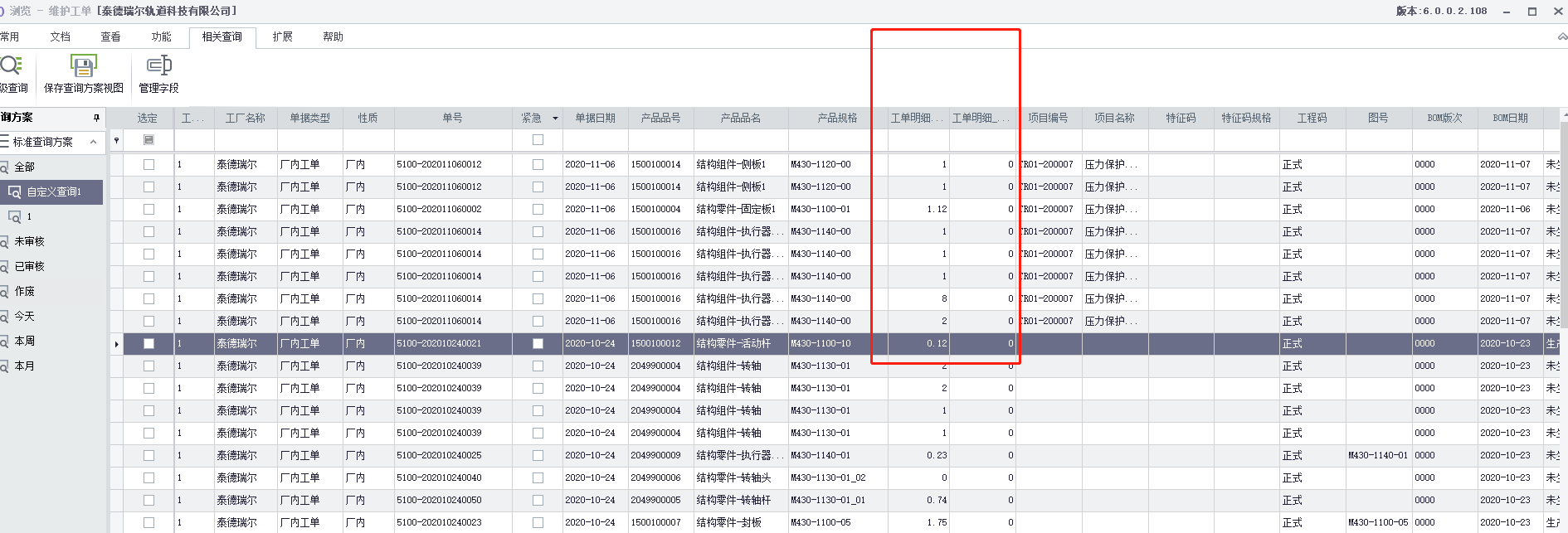Open the 帮助 ribbon tab
Screen dimensions: 1568x533
click(333, 36)
